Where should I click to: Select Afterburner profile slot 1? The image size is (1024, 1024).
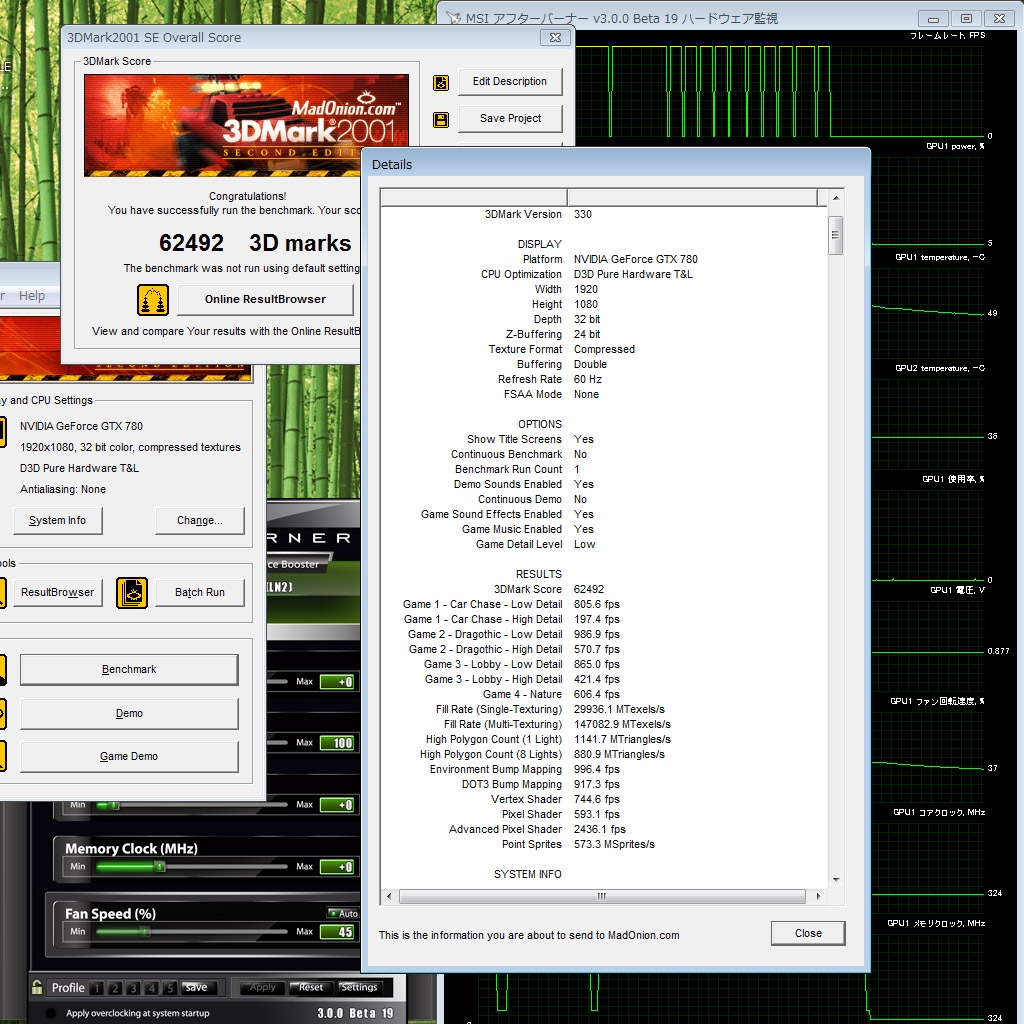point(96,988)
